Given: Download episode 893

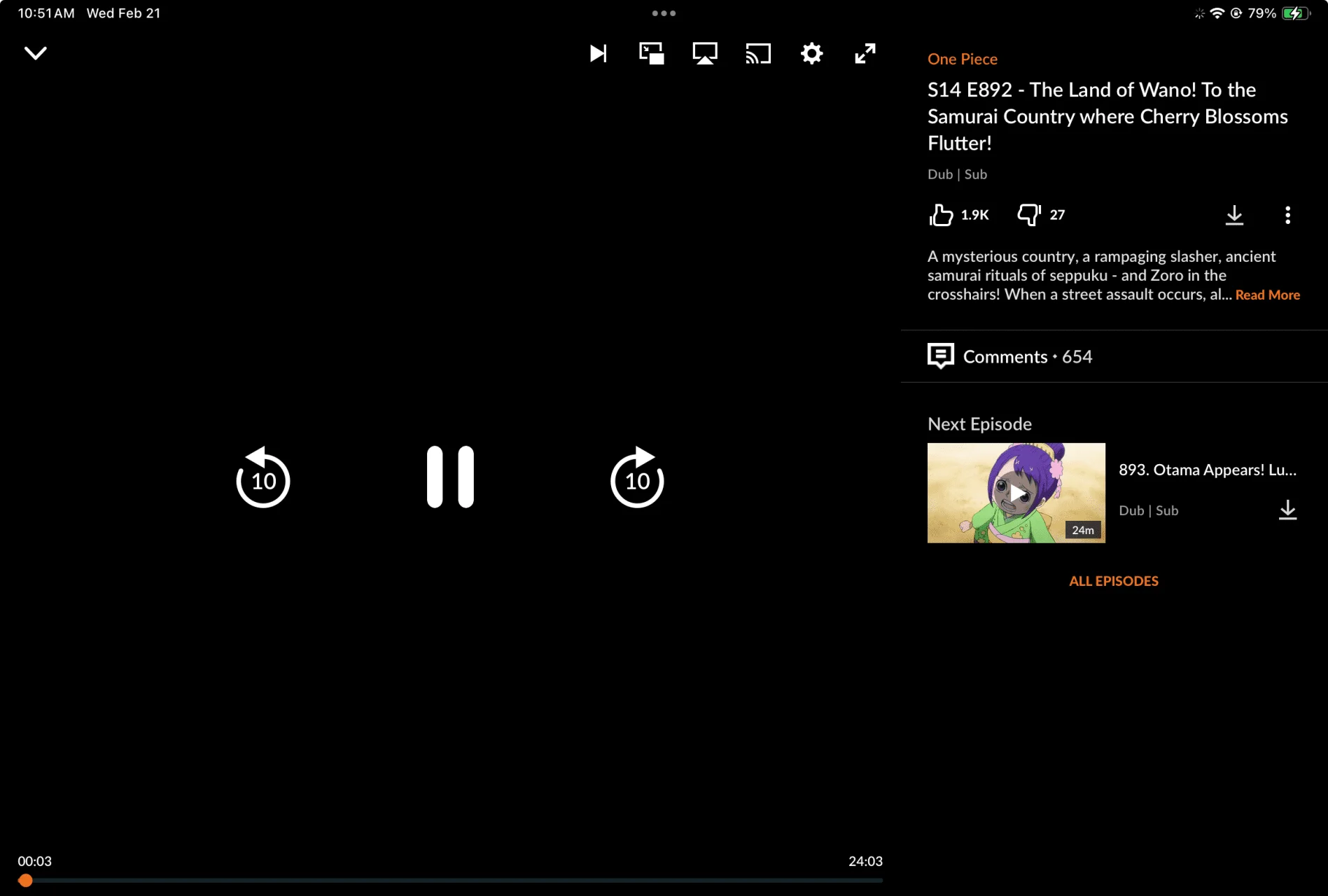Looking at the screenshot, I should 1287,510.
